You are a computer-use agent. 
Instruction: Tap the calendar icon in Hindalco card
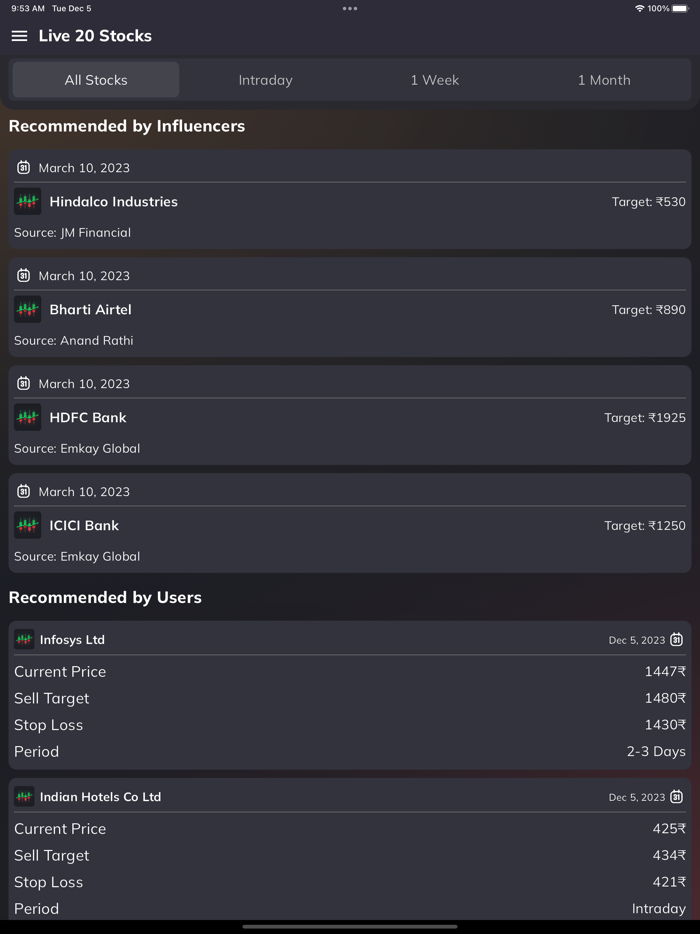click(24, 168)
